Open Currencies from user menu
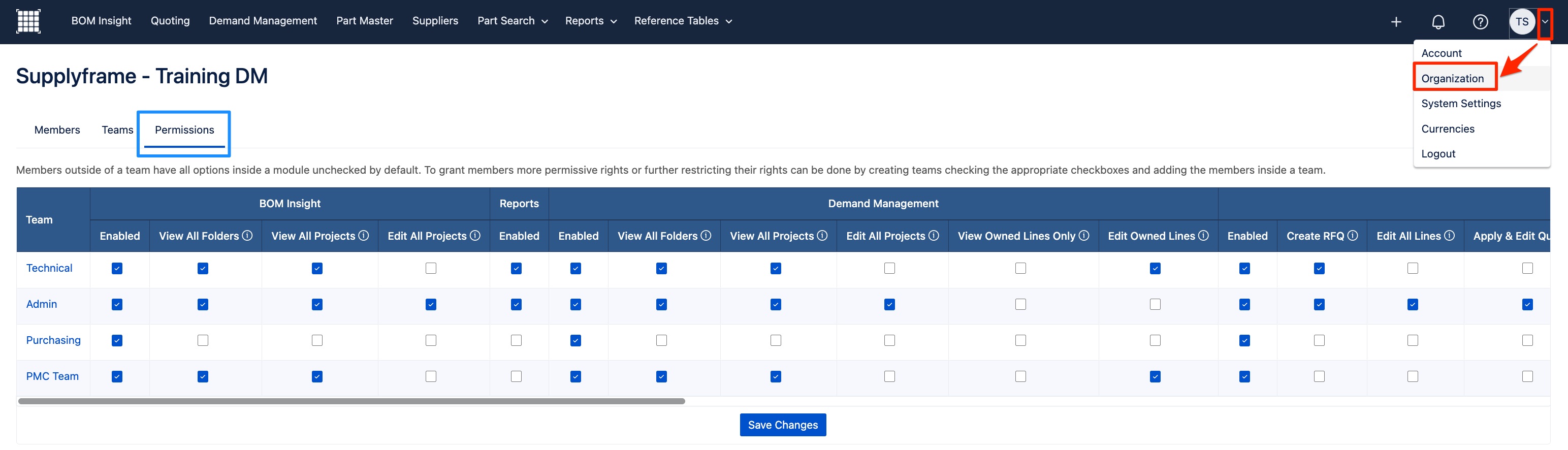The height and width of the screenshot is (450, 1568). [1448, 129]
